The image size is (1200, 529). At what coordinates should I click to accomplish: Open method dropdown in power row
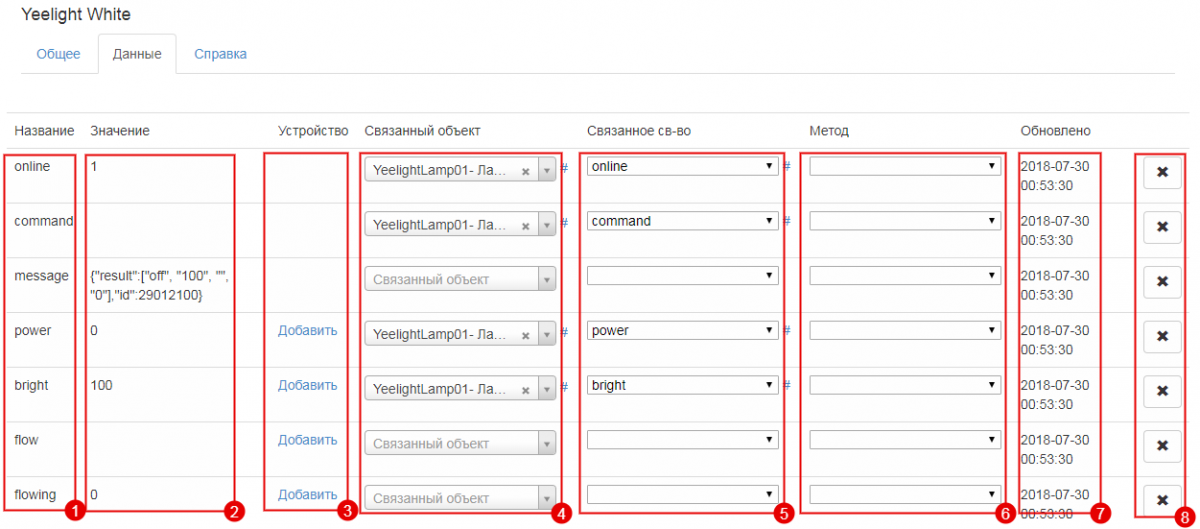(905, 330)
